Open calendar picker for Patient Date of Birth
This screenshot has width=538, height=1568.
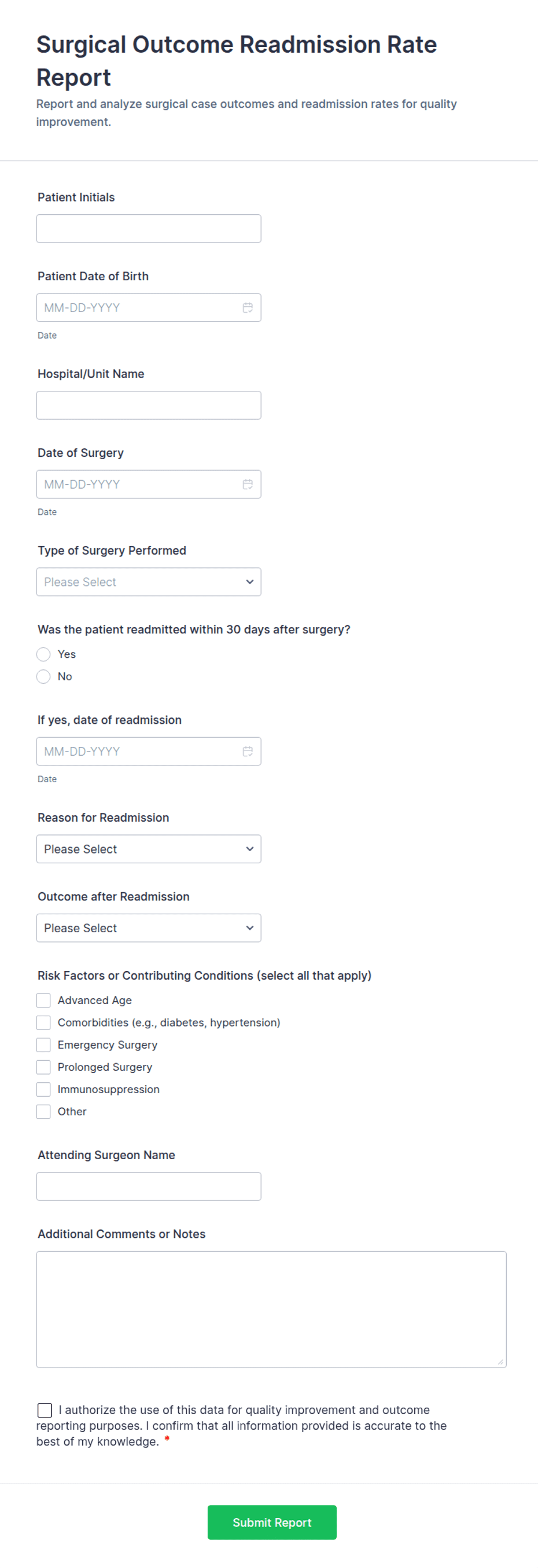click(248, 307)
